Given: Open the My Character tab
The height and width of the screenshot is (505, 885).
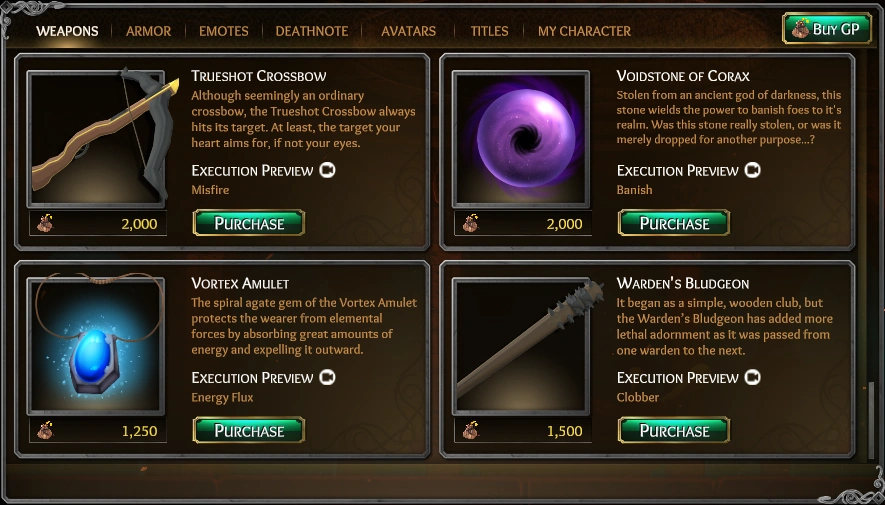Looking at the screenshot, I should (584, 31).
